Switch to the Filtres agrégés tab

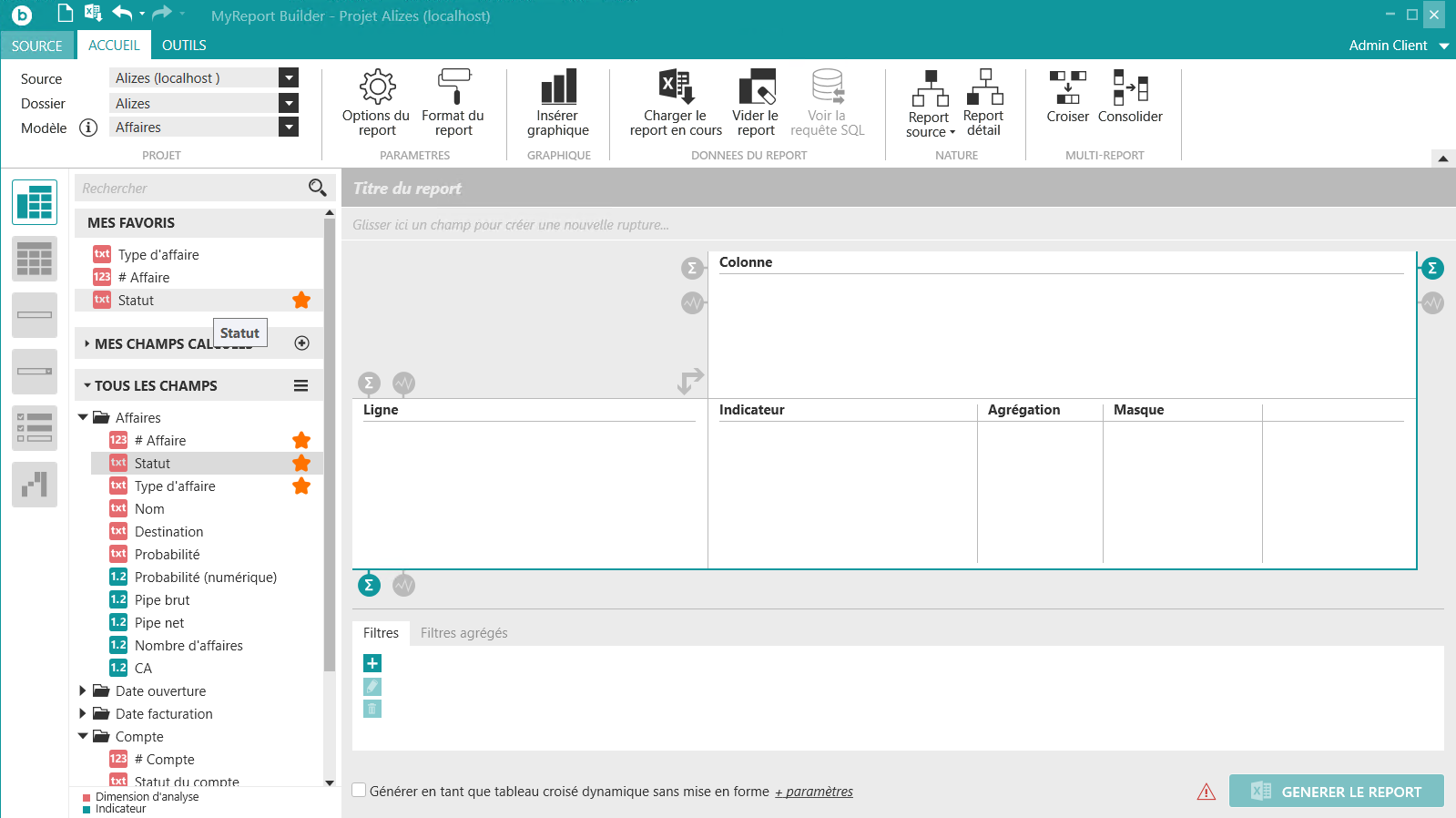click(x=463, y=633)
